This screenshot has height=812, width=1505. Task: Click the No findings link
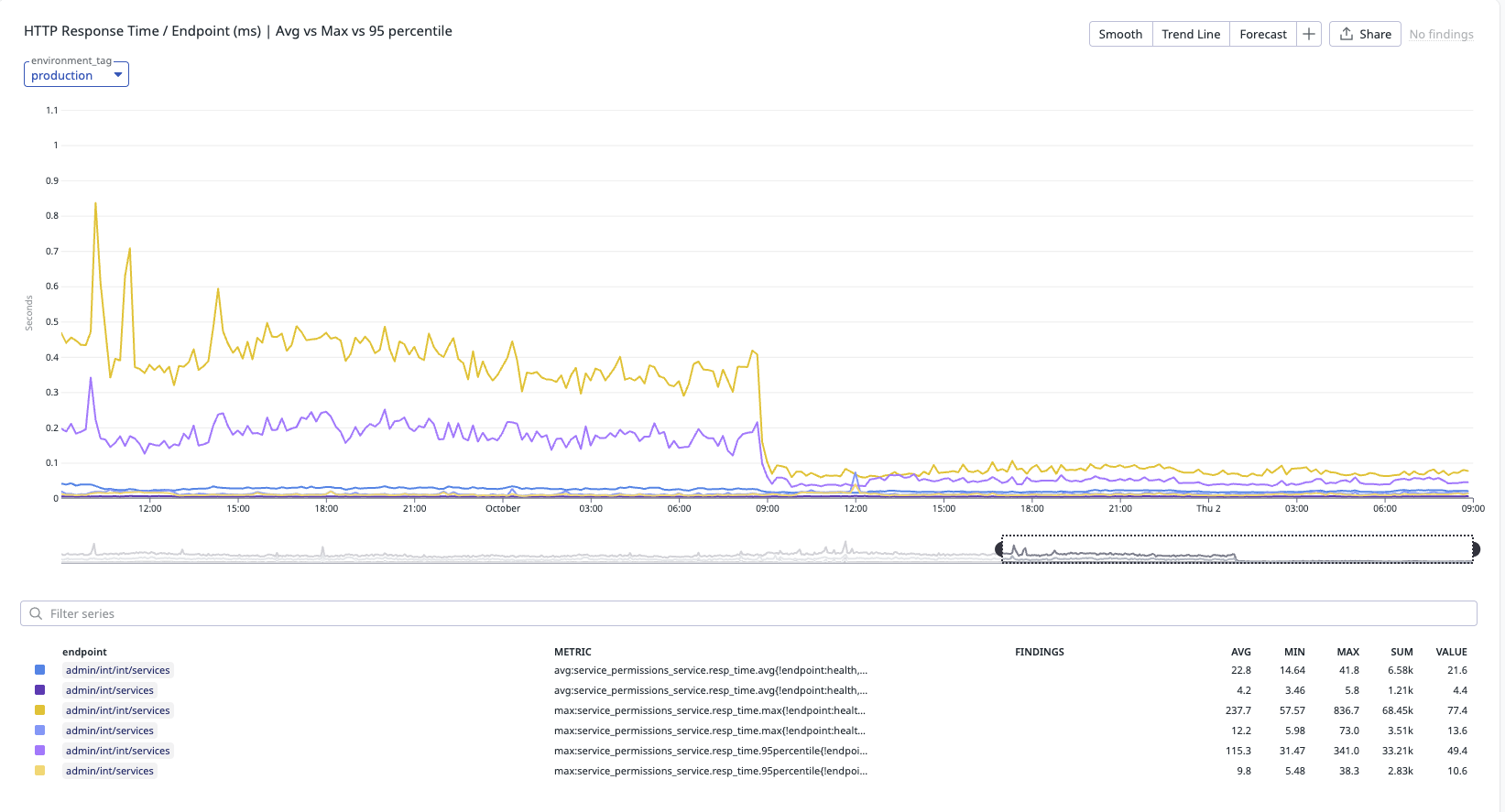point(1441,34)
